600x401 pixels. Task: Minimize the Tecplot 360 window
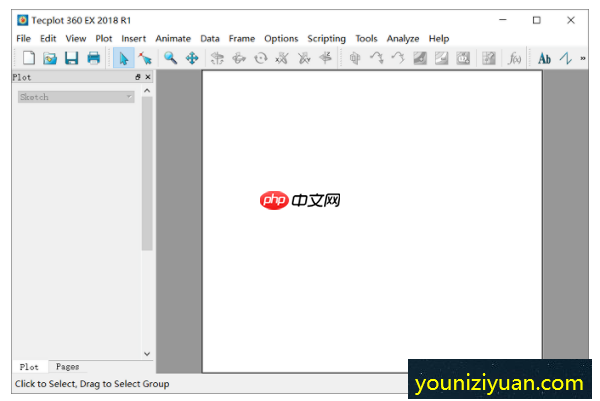coord(503,20)
